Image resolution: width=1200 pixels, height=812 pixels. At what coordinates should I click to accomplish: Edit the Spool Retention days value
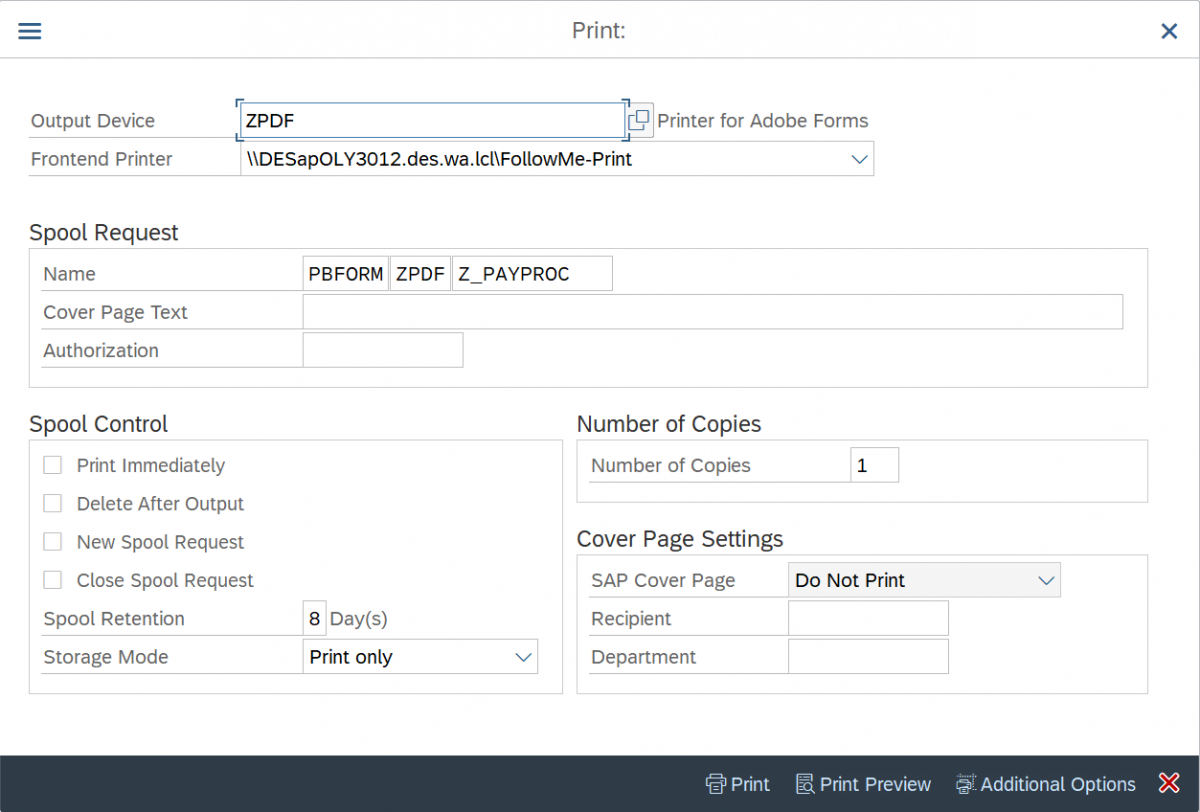[x=314, y=617]
